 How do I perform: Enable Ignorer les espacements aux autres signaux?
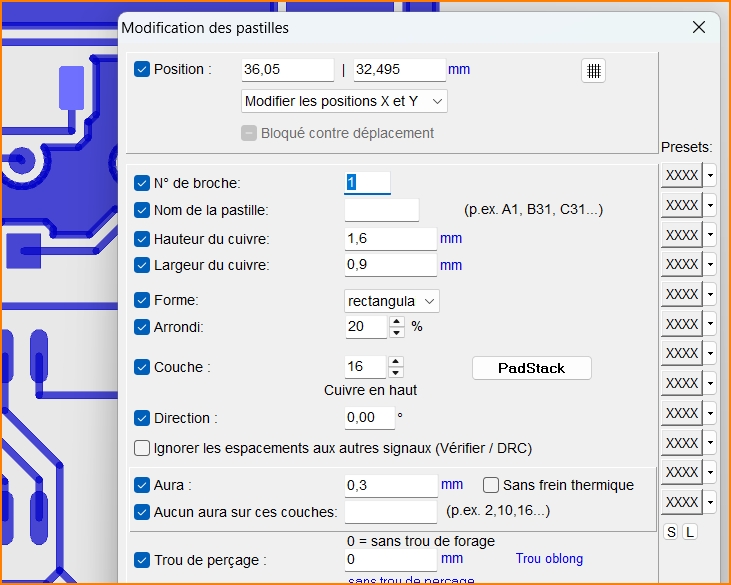[x=142, y=448]
